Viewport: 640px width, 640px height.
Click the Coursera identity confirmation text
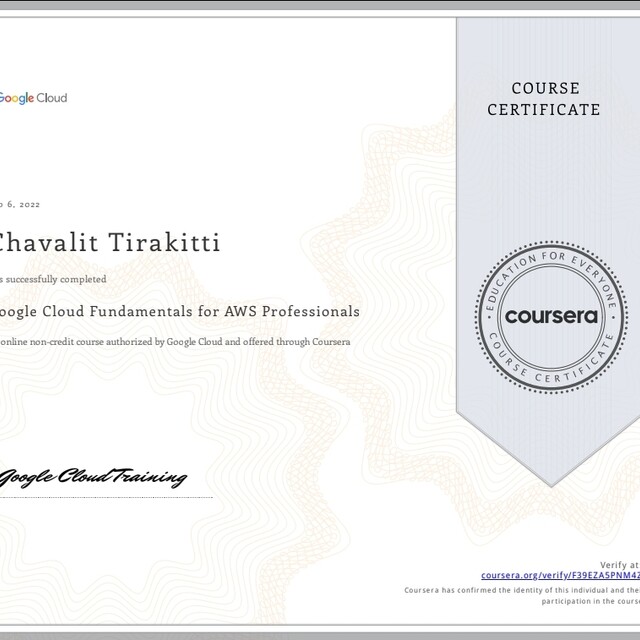coord(520,590)
